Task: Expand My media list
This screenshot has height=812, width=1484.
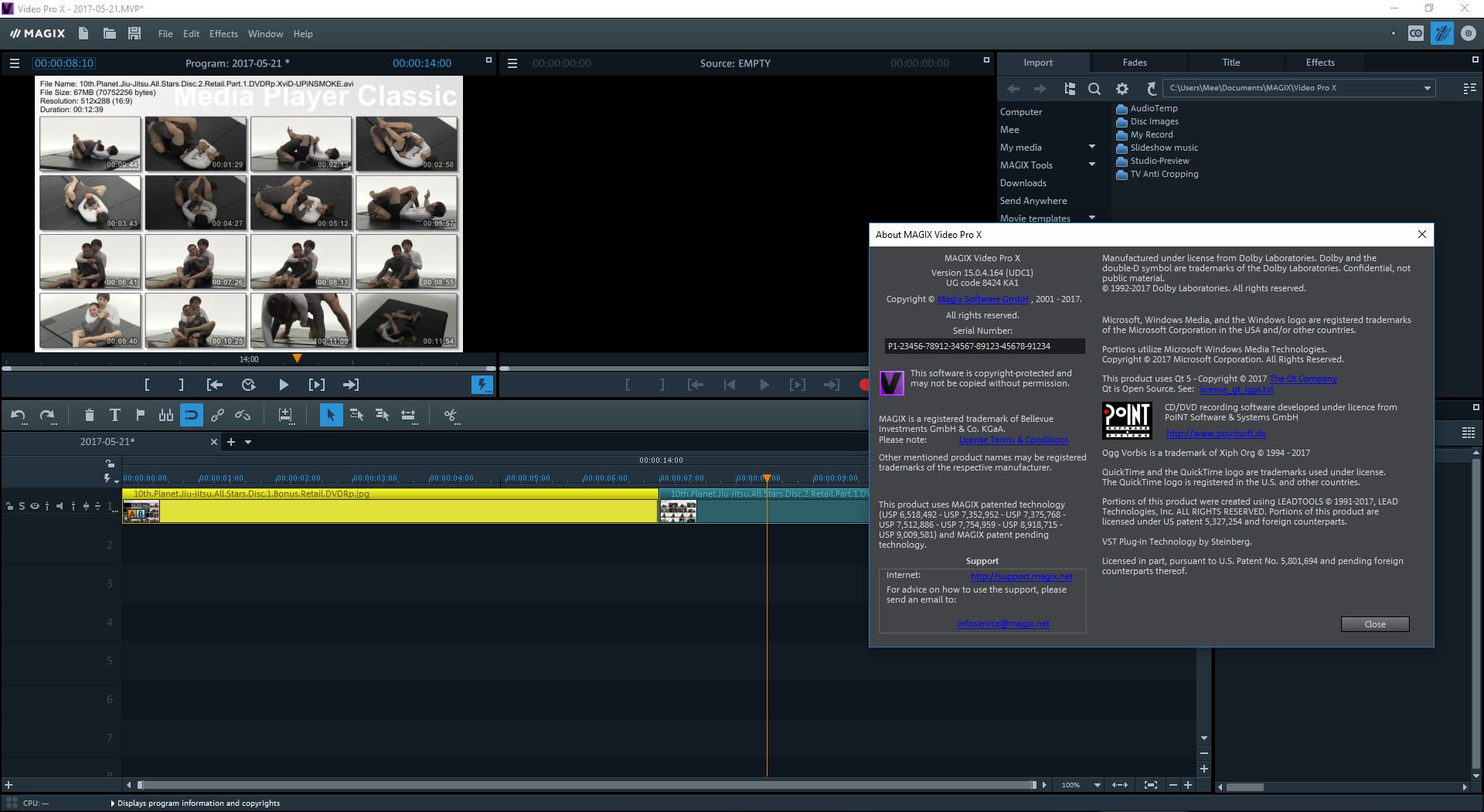Action: [x=1092, y=147]
